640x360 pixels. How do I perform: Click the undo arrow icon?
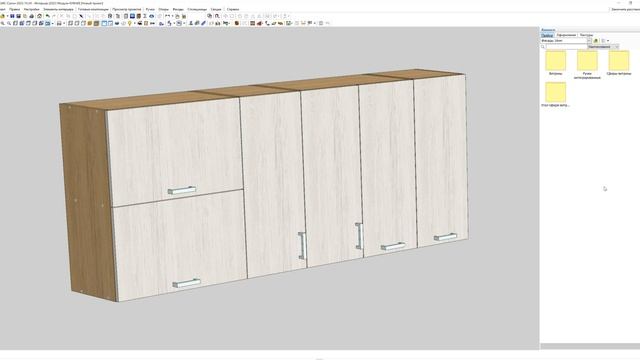[x=48, y=16]
